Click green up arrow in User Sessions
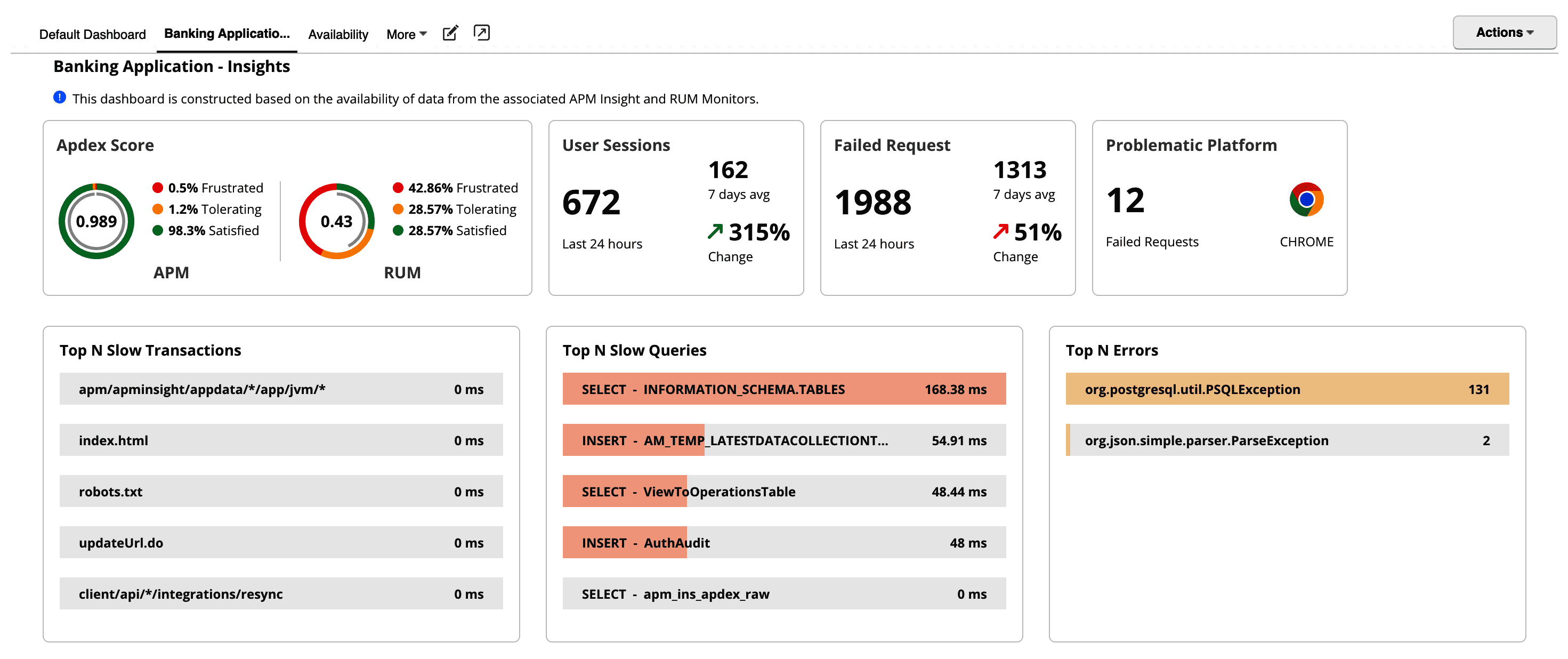 (715, 231)
